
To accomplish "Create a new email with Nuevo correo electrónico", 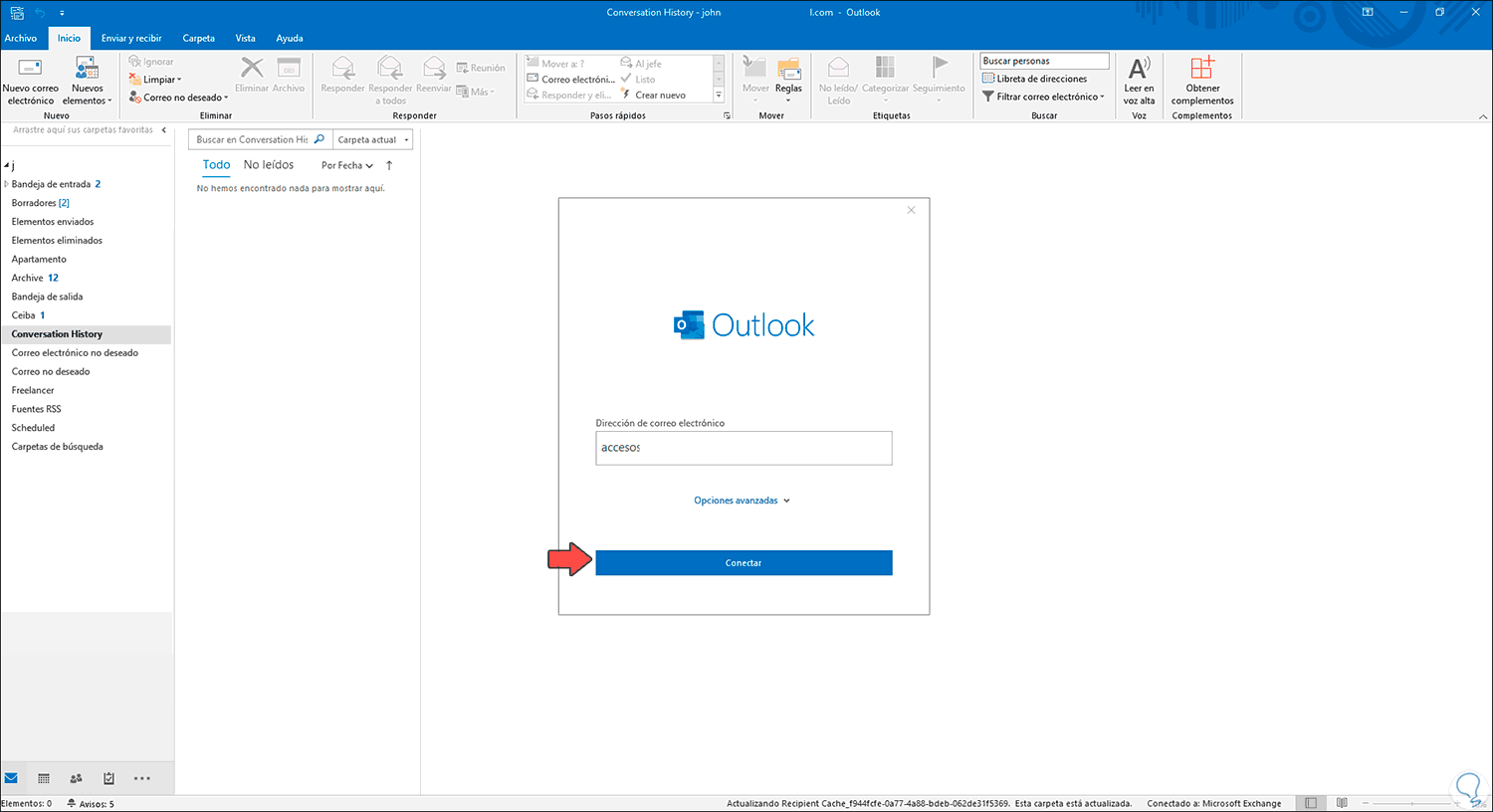I will (31, 81).
